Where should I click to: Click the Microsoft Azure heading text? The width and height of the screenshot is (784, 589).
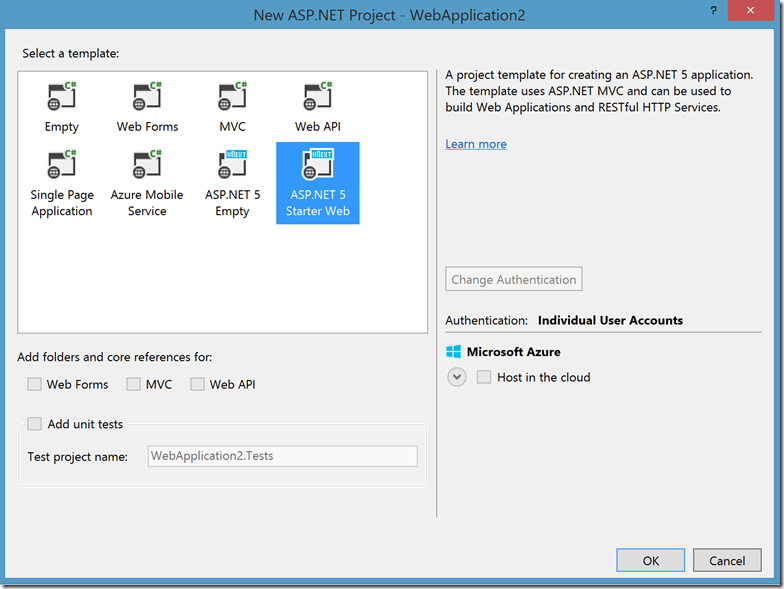coord(514,352)
